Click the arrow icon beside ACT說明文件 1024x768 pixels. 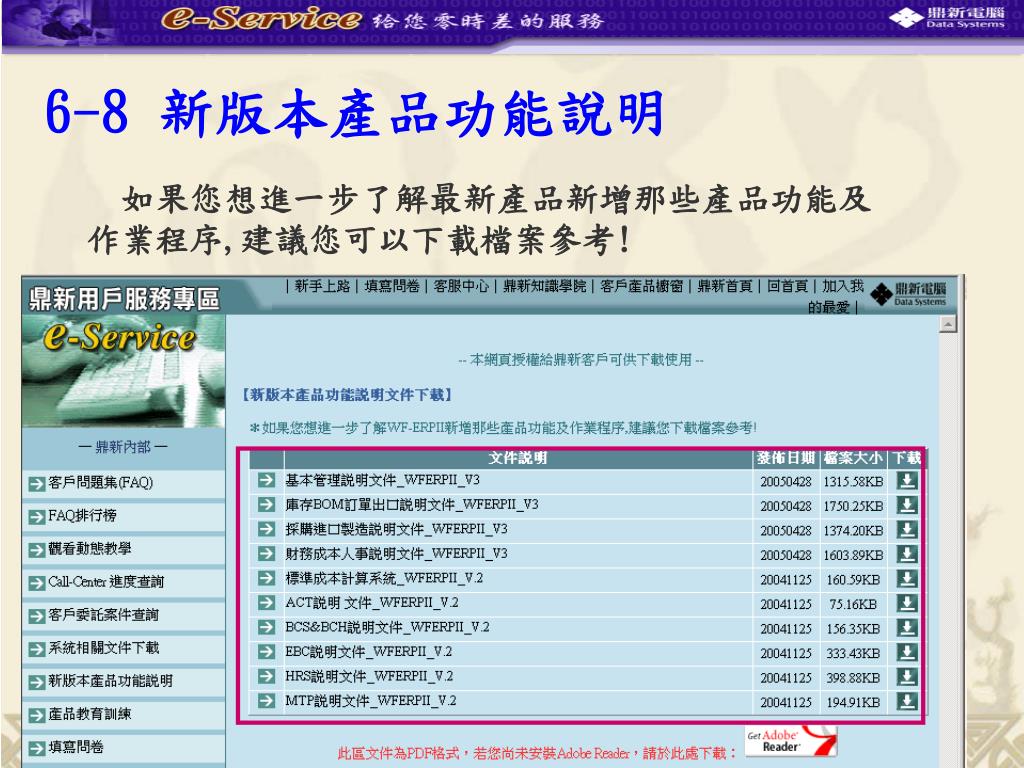(x=266, y=603)
